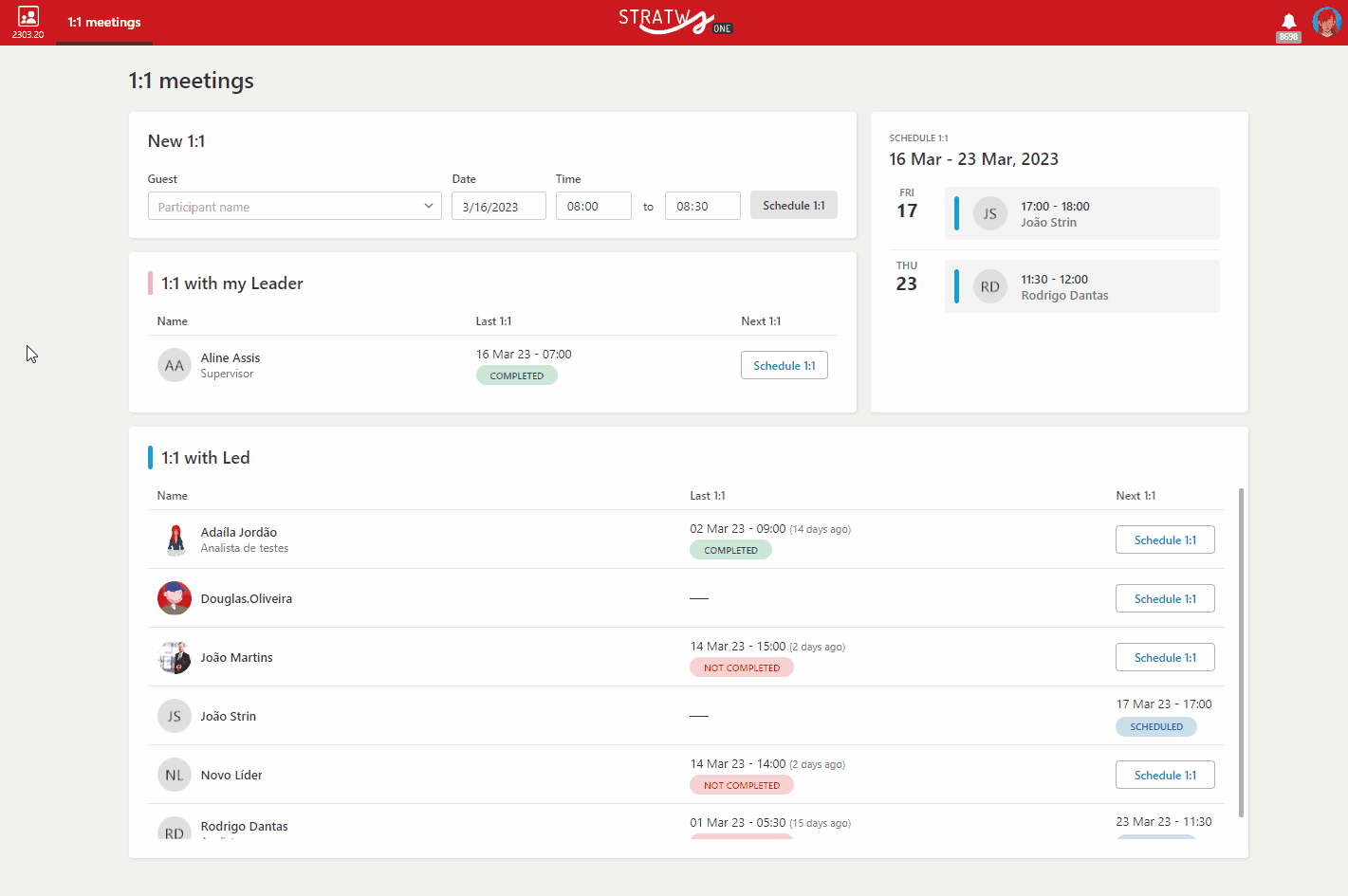The height and width of the screenshot is (896, 1348).
Task: Select the 1:1 meetings tab
Action: tap(104, 22)
